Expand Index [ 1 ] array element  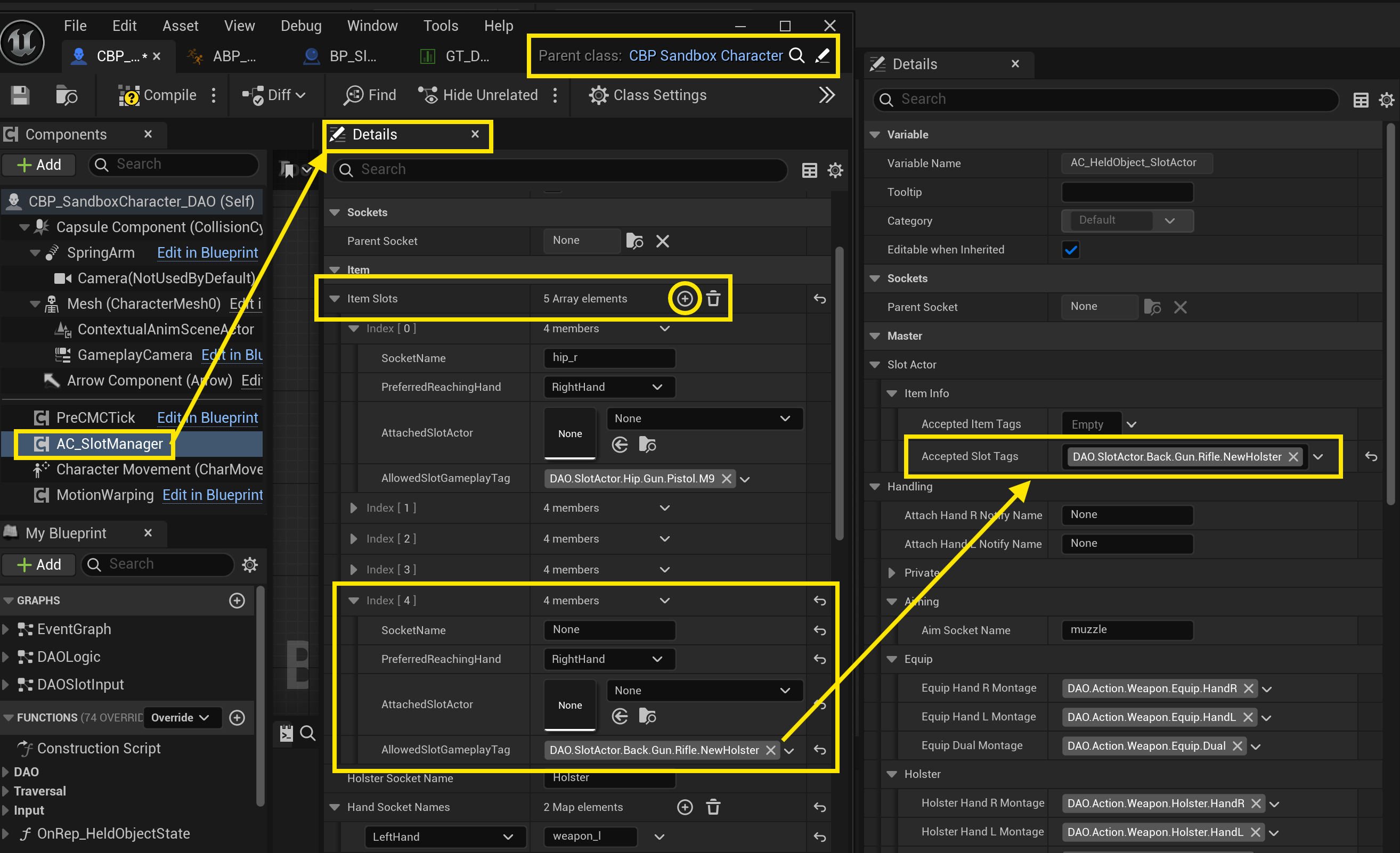pos(353,508)
